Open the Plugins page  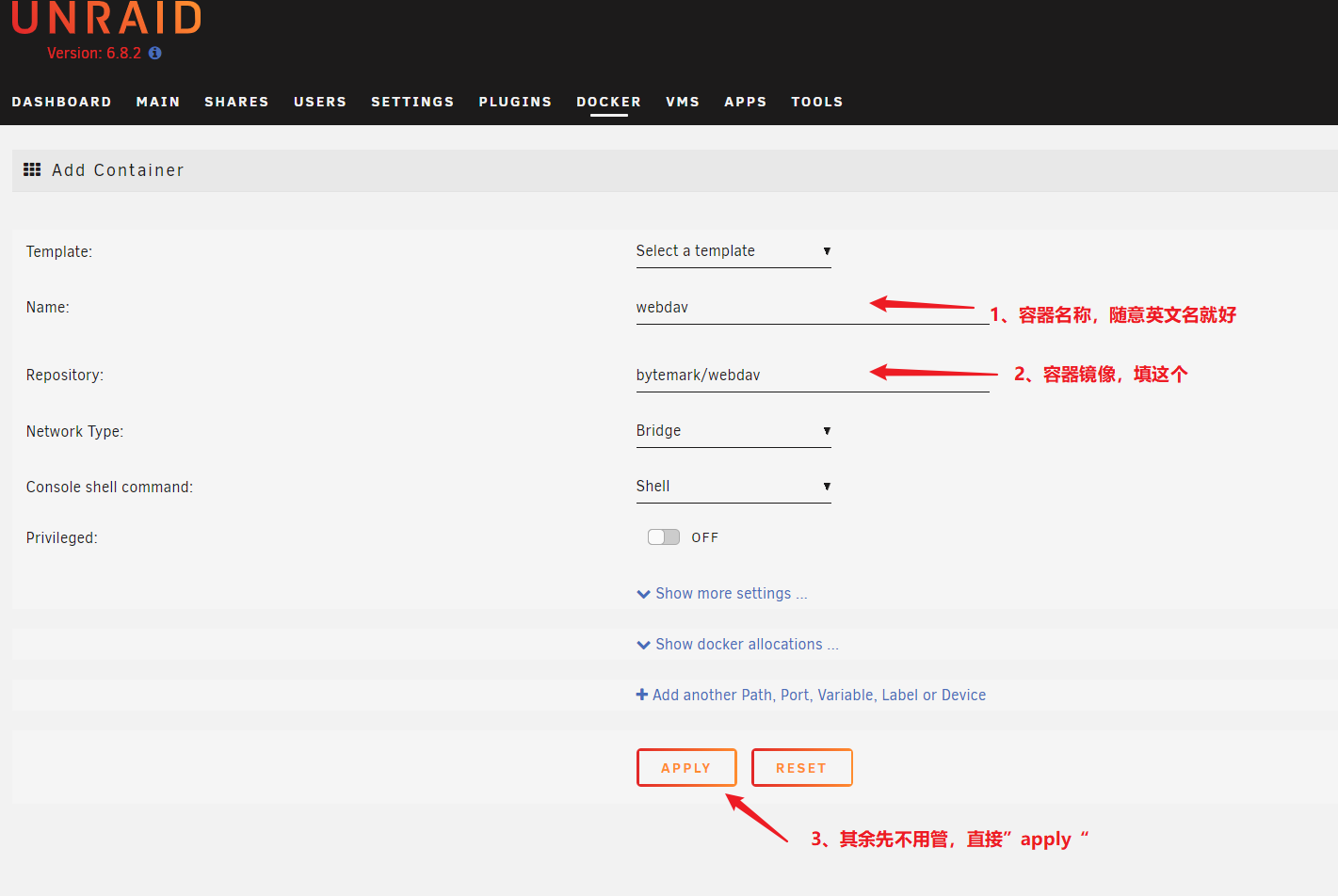pos(515,102)
